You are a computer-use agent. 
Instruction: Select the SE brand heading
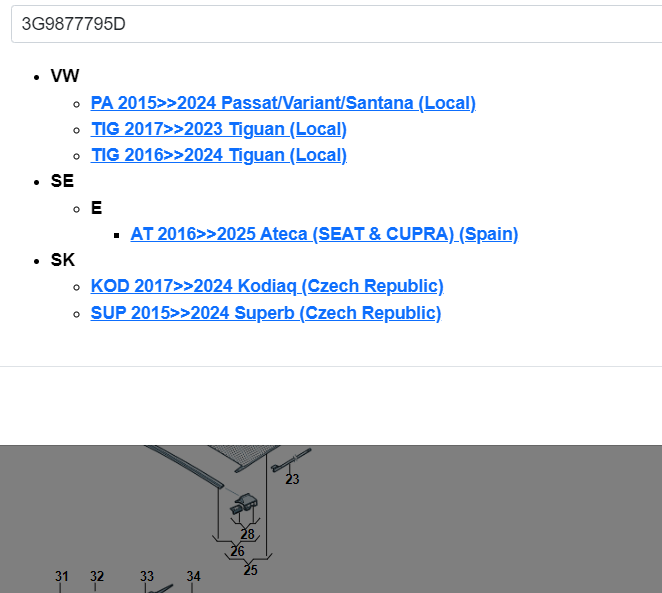coord(62,181)
